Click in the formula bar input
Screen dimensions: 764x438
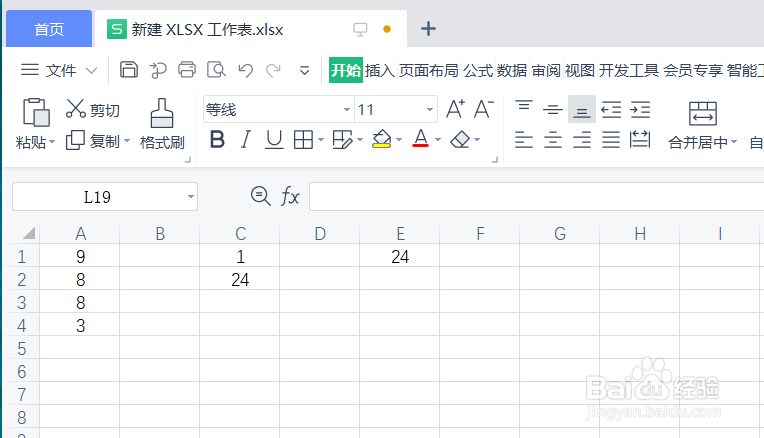pos(536,197)
